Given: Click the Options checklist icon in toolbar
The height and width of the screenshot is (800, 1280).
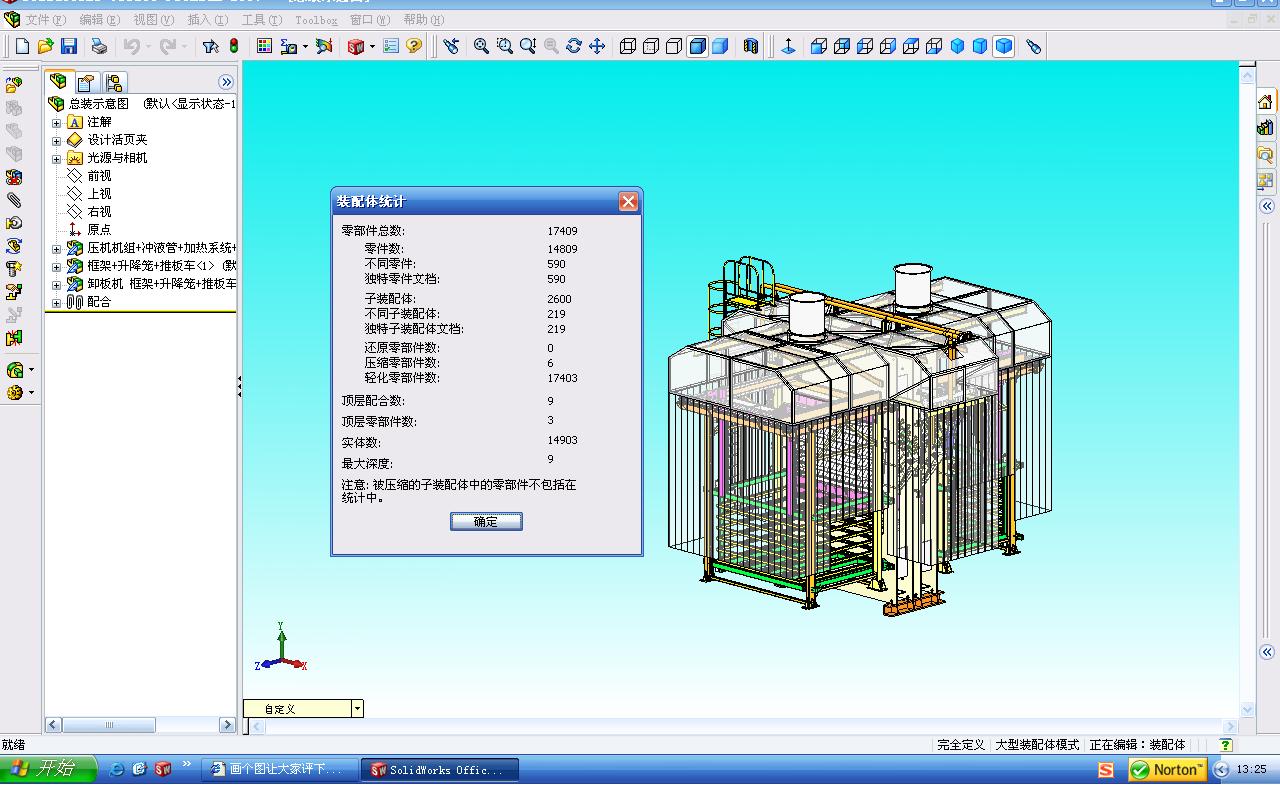Looking at the screenshot, I should tap(391, 46).
